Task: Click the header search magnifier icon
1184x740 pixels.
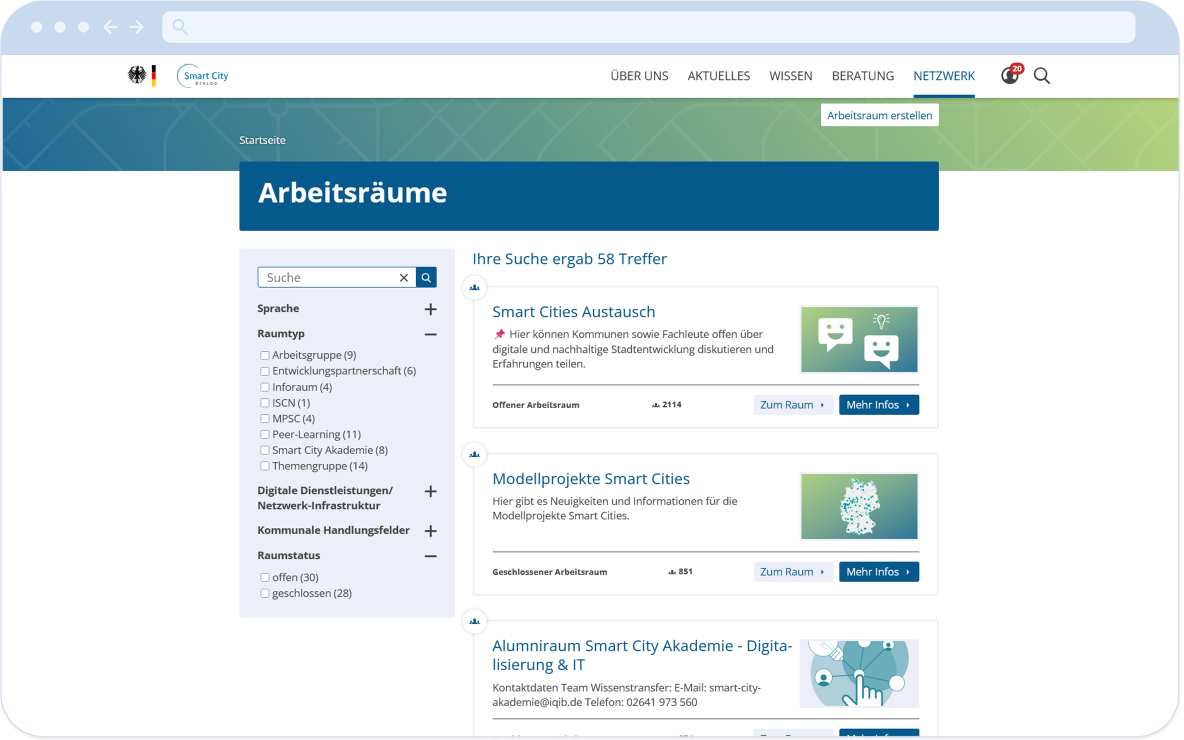Action: pyautogui.click(x=1042, y=76)
